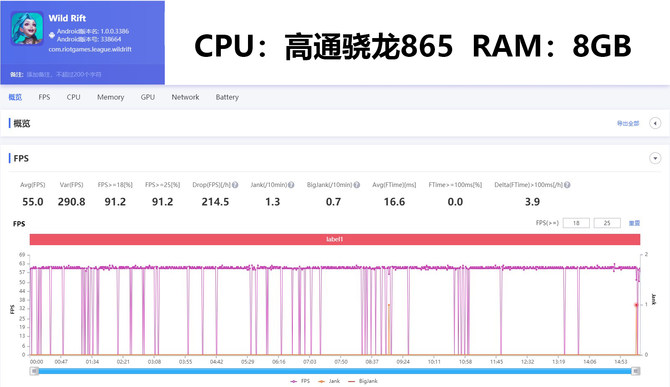Click the FPS threshold field showing 18
The width and height of the screenshot is (670, 387).
tap(576, 223)
